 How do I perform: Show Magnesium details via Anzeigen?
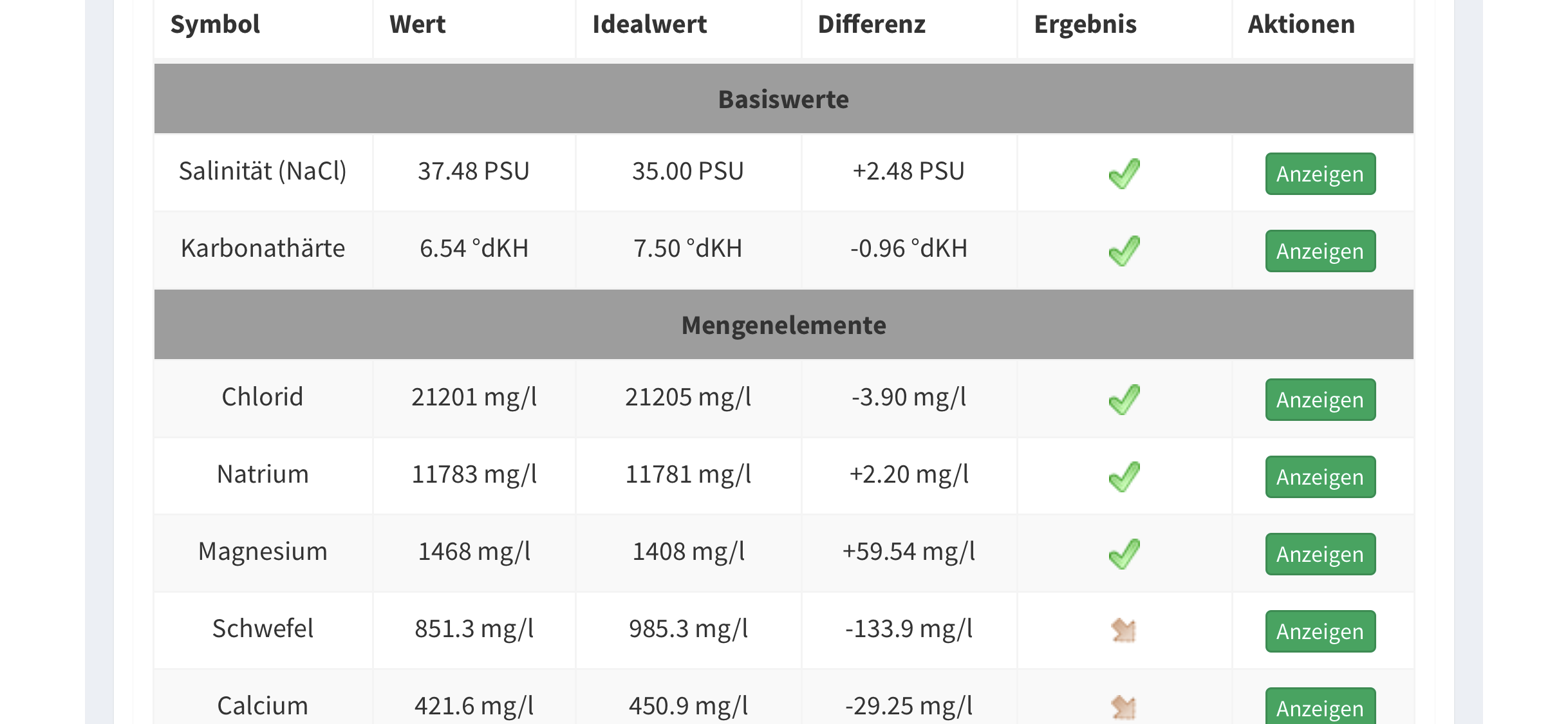[1320, 554]
